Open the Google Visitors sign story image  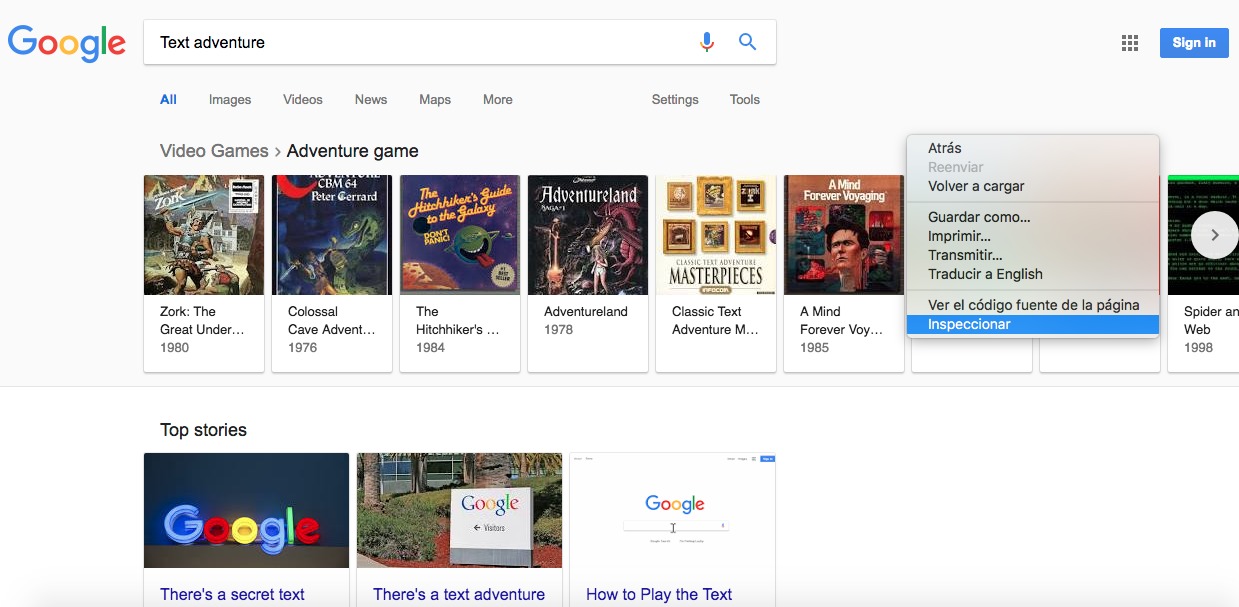point(459,511)
